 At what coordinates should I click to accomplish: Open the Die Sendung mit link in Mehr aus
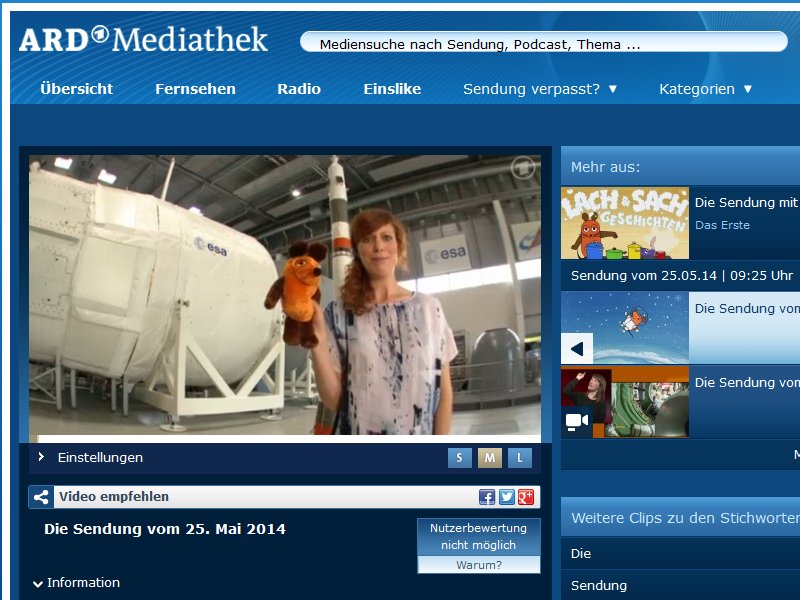point(746,203)
